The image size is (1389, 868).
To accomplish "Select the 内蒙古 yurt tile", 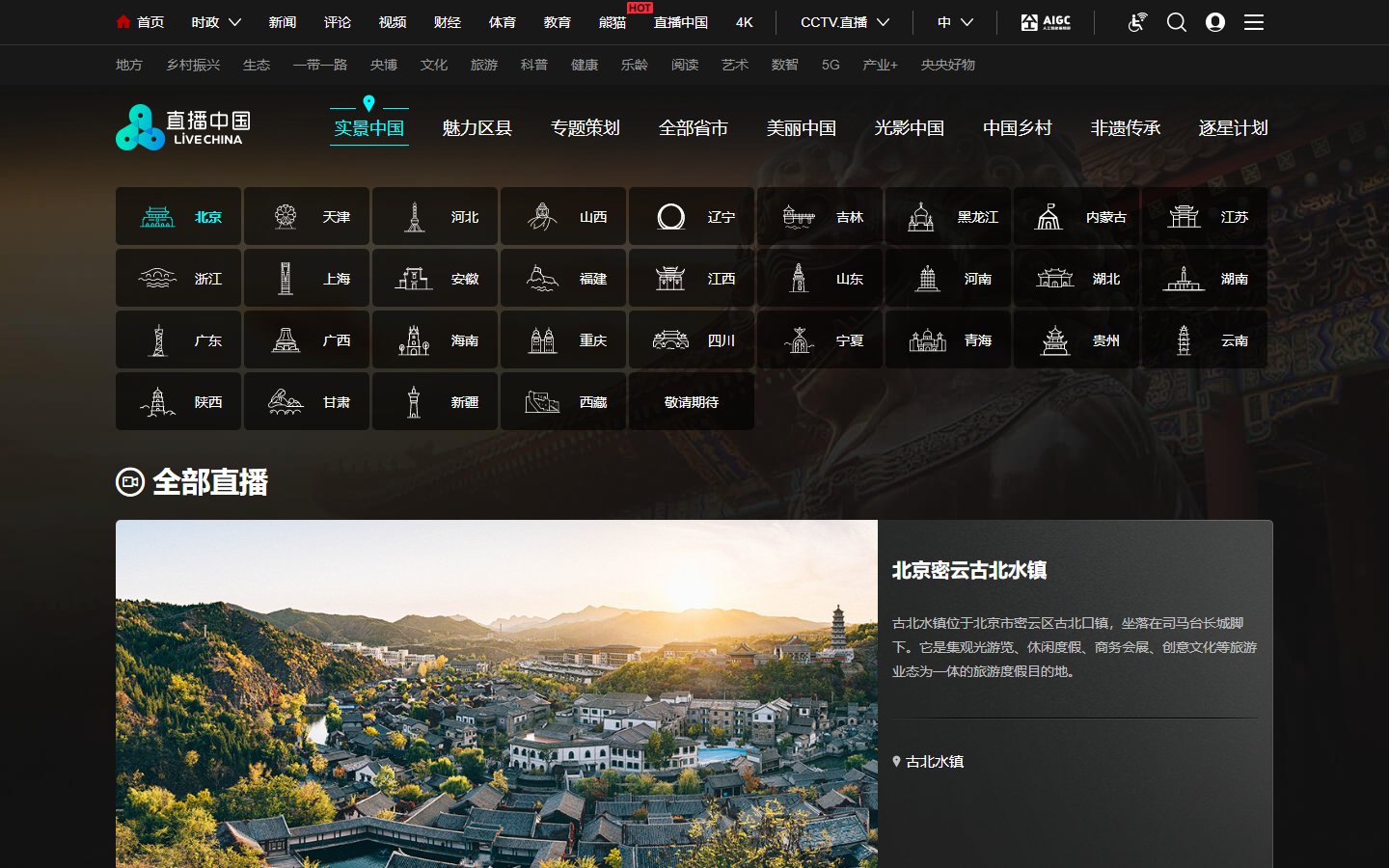I will [x=1076, y=216].
